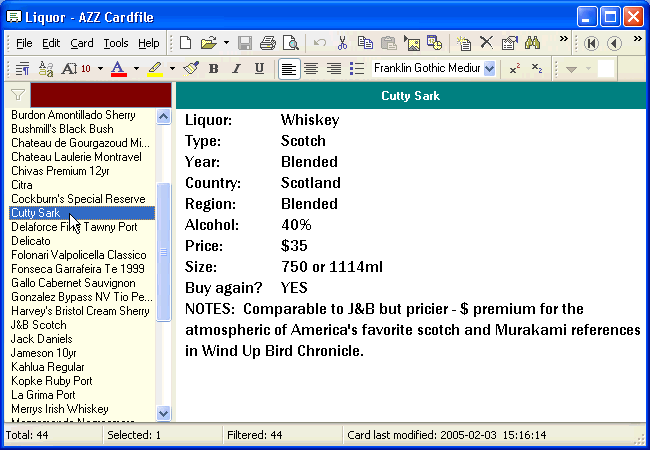Open the Help menu
Screen dimensions: 650x450
pyautogui.click(x=149, y=43)
